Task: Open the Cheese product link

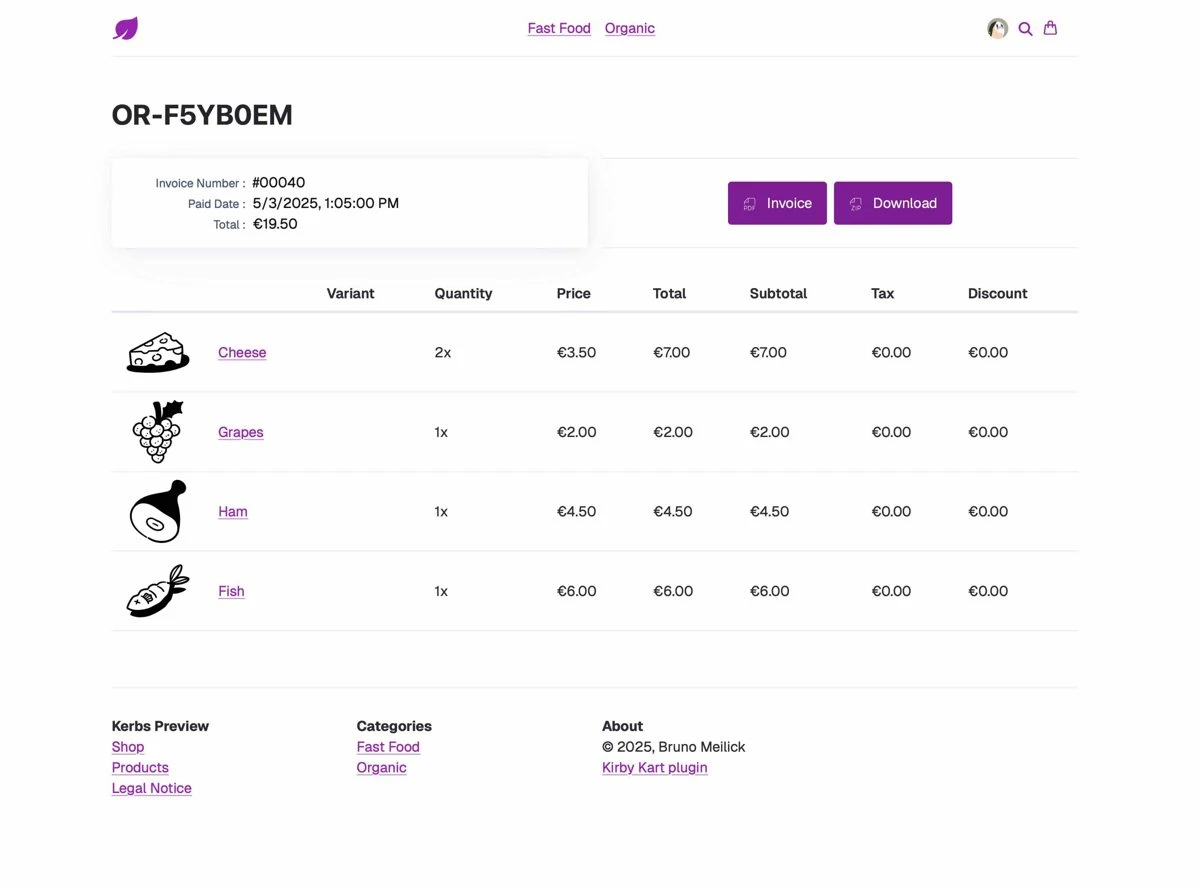Action: click(x=242, y=352)
